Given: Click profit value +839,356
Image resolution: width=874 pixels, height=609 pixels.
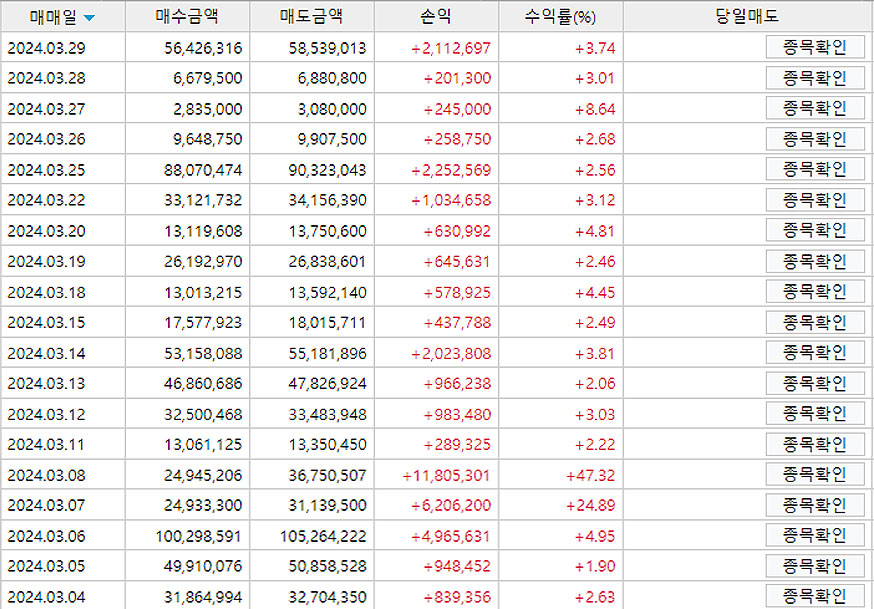Looking at the screenshot, I should click(x=457, y=597).
